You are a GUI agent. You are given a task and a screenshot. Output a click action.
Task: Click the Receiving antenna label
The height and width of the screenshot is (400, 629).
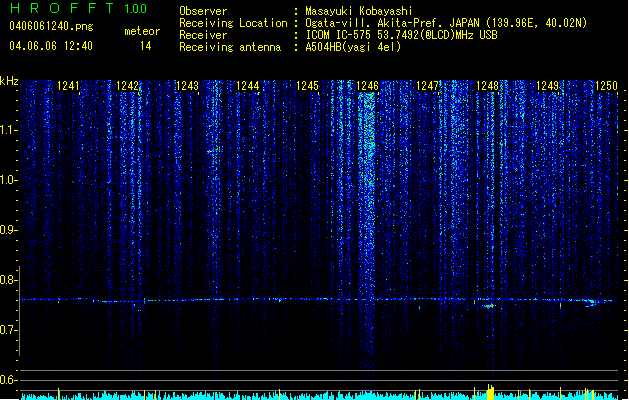pyautogui.click(x=230, y=47)
